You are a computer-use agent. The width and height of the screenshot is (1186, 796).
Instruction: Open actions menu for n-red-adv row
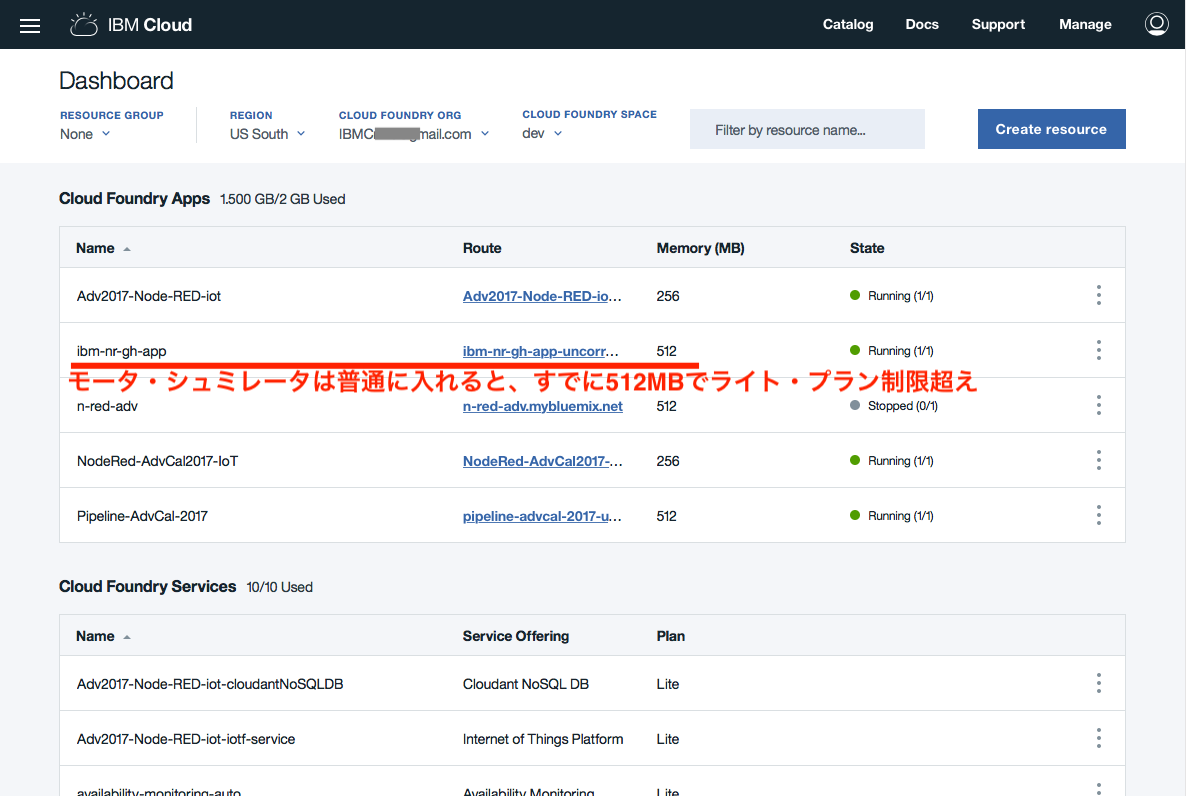[1098, 406]
